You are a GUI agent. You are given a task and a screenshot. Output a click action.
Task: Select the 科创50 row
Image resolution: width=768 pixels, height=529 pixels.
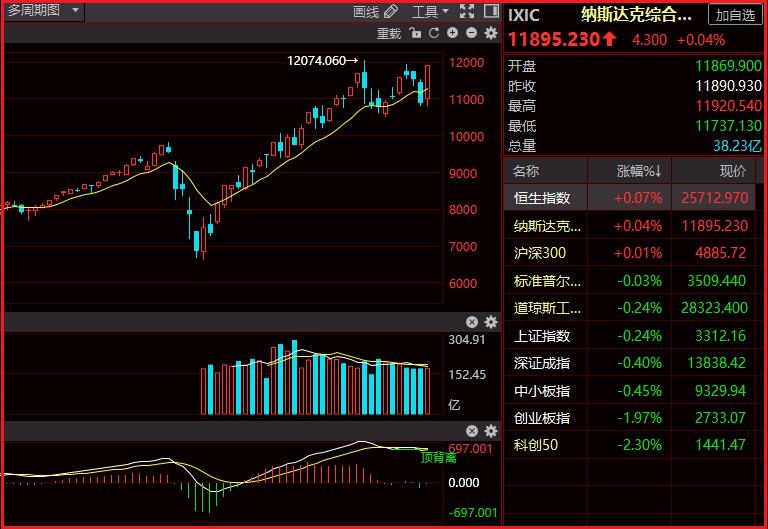tap(630, 444)
